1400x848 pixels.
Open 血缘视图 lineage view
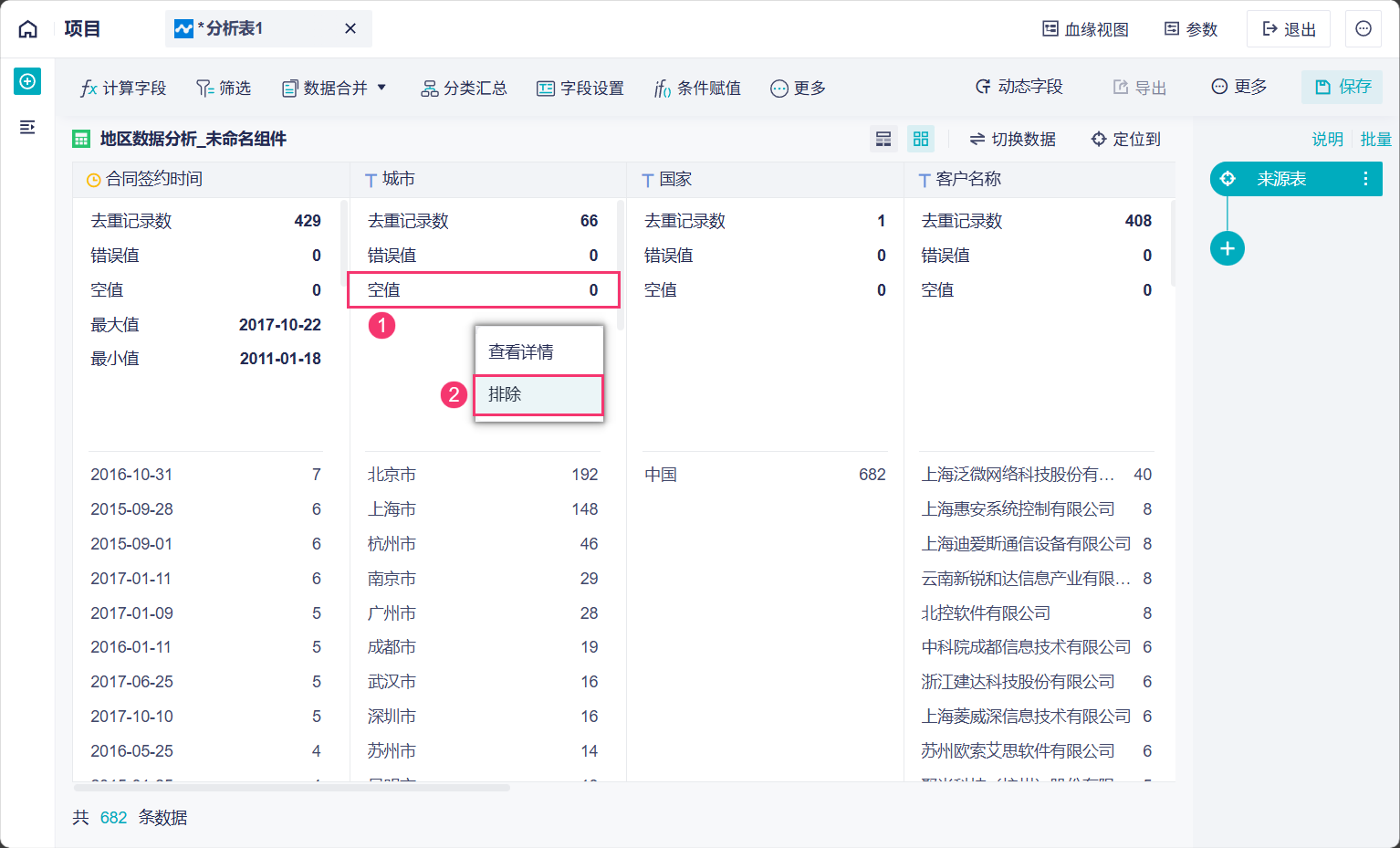1085,29
